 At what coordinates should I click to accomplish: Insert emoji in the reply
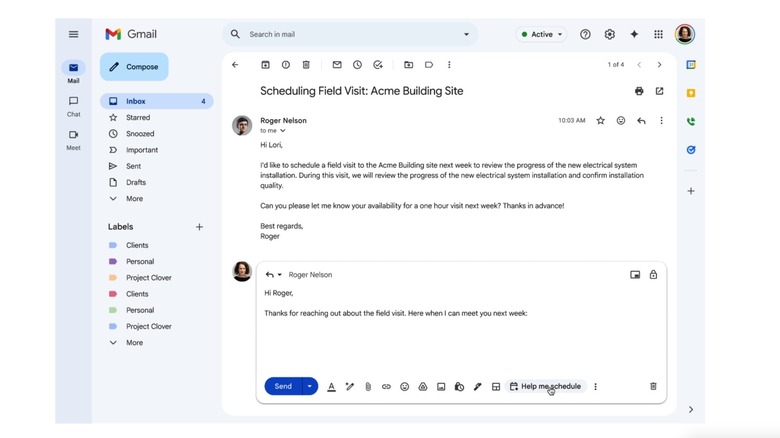coord(404,387)
